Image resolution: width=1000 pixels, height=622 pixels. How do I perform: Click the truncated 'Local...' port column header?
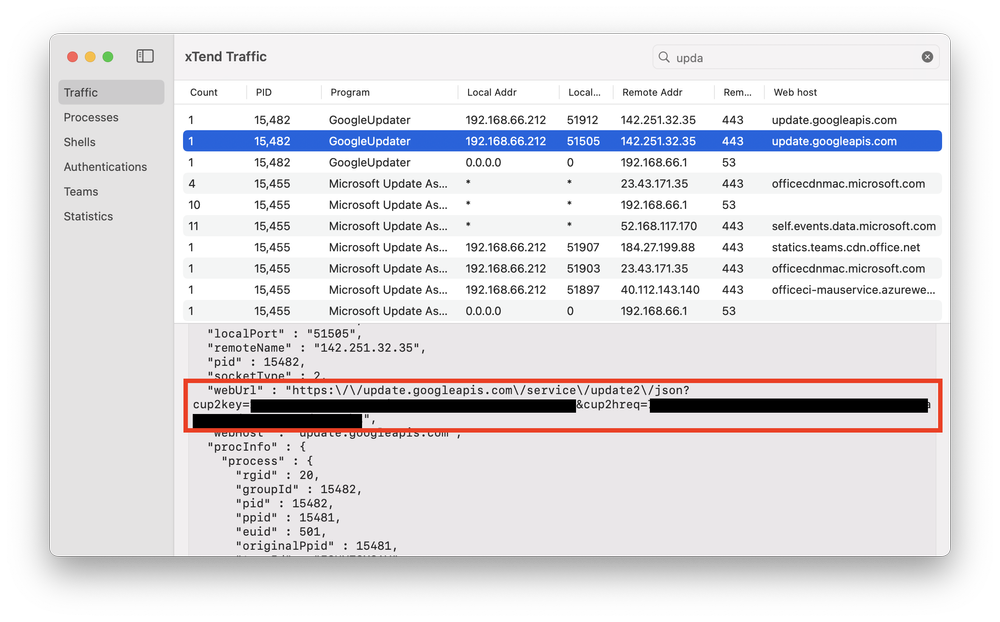click(584, 92)
